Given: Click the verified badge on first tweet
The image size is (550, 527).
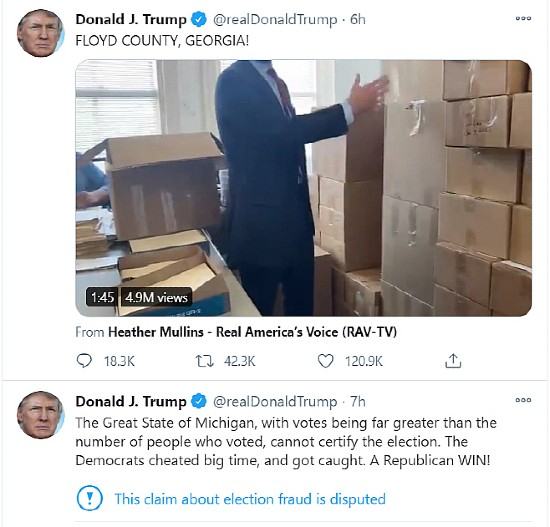Looking at the screenshot, I should tap(199, 19).
